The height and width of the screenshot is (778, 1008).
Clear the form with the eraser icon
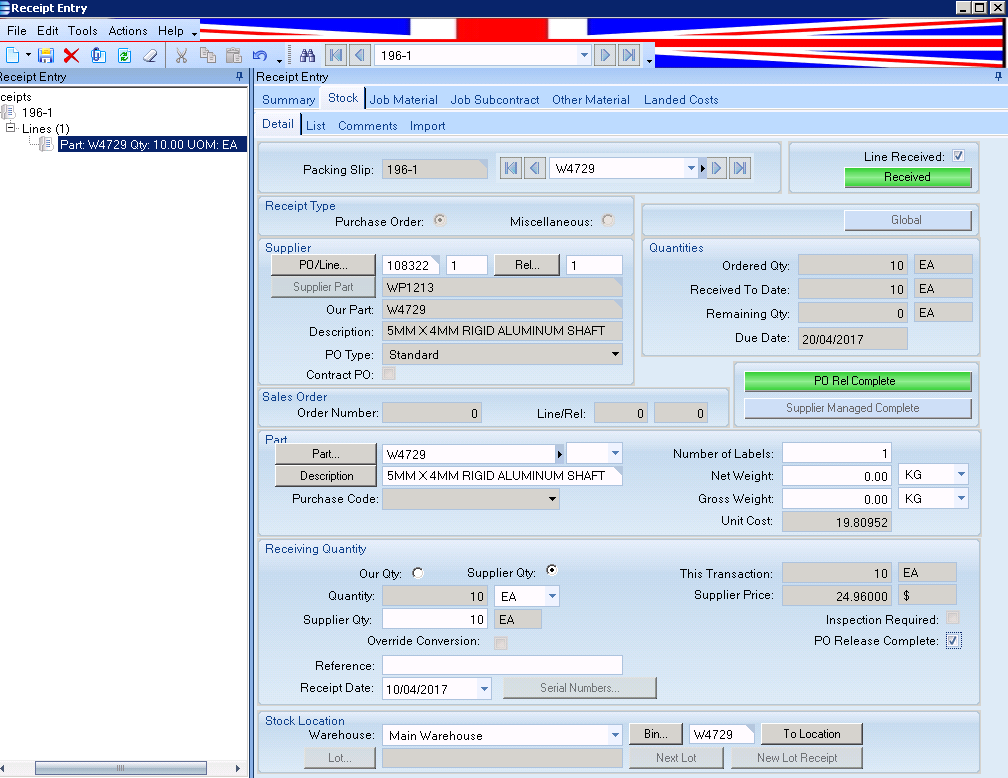(x=150, y=55)
